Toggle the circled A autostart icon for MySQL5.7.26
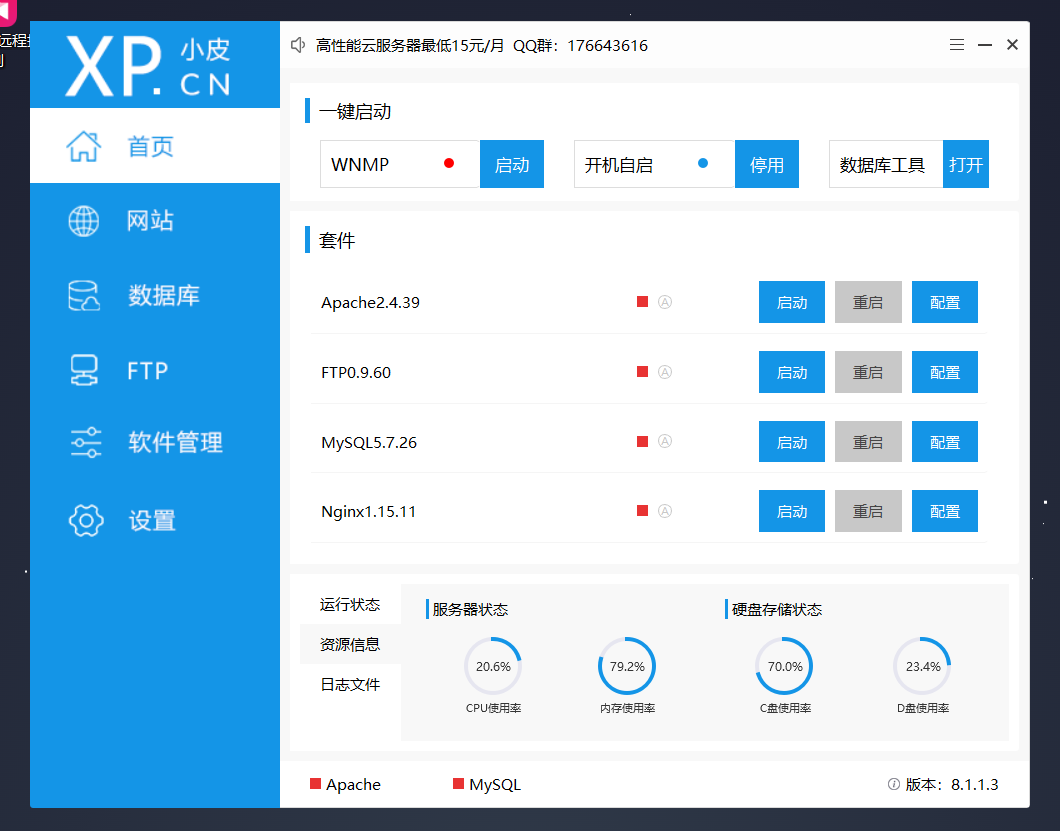 tap(664, 441)
